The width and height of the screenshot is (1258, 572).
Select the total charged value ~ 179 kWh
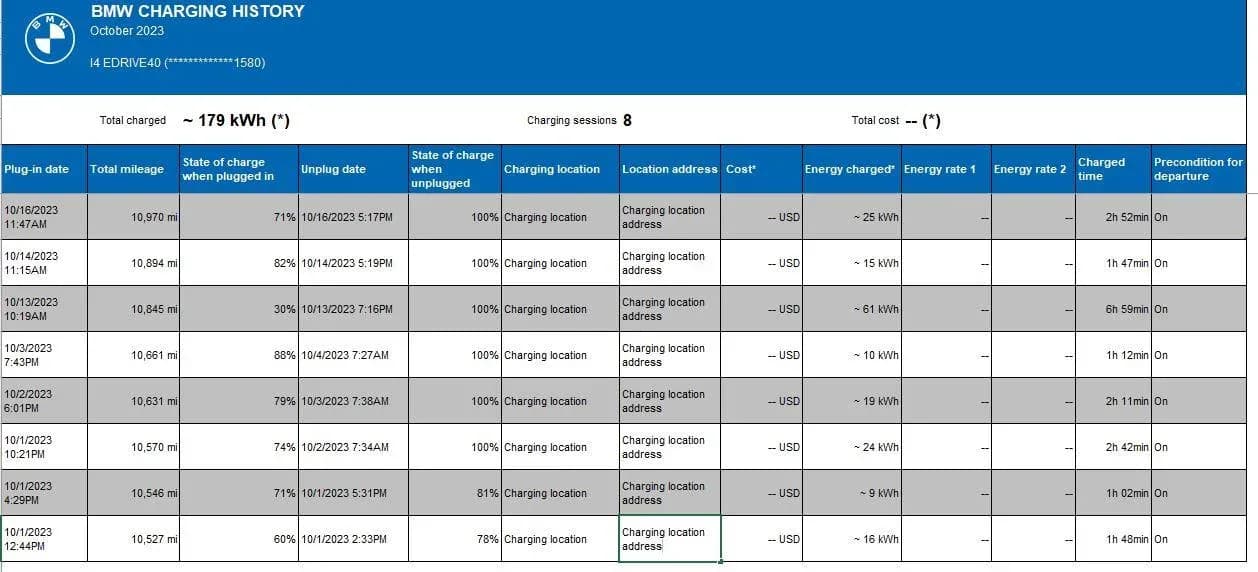(x=237, y=120)
